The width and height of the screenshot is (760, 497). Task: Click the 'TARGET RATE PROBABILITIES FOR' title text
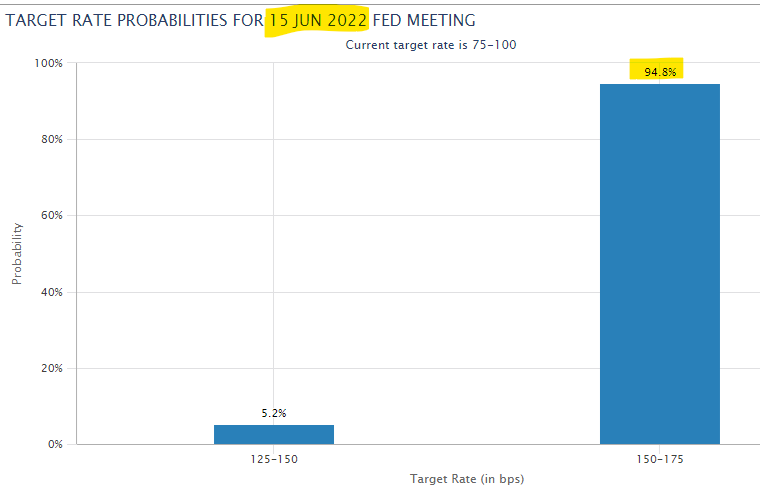point(135,20)
